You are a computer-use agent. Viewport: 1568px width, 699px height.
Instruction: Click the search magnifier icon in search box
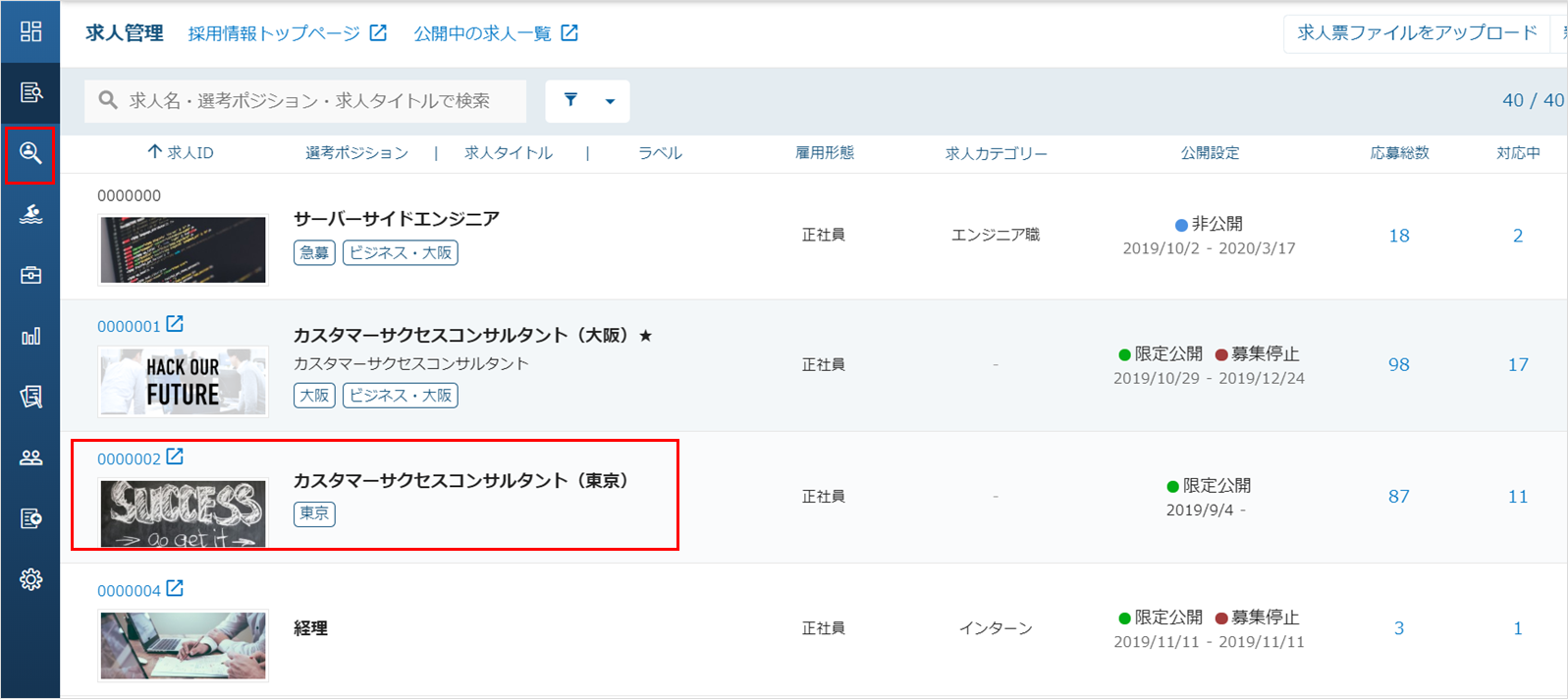(x=108, y=100)
